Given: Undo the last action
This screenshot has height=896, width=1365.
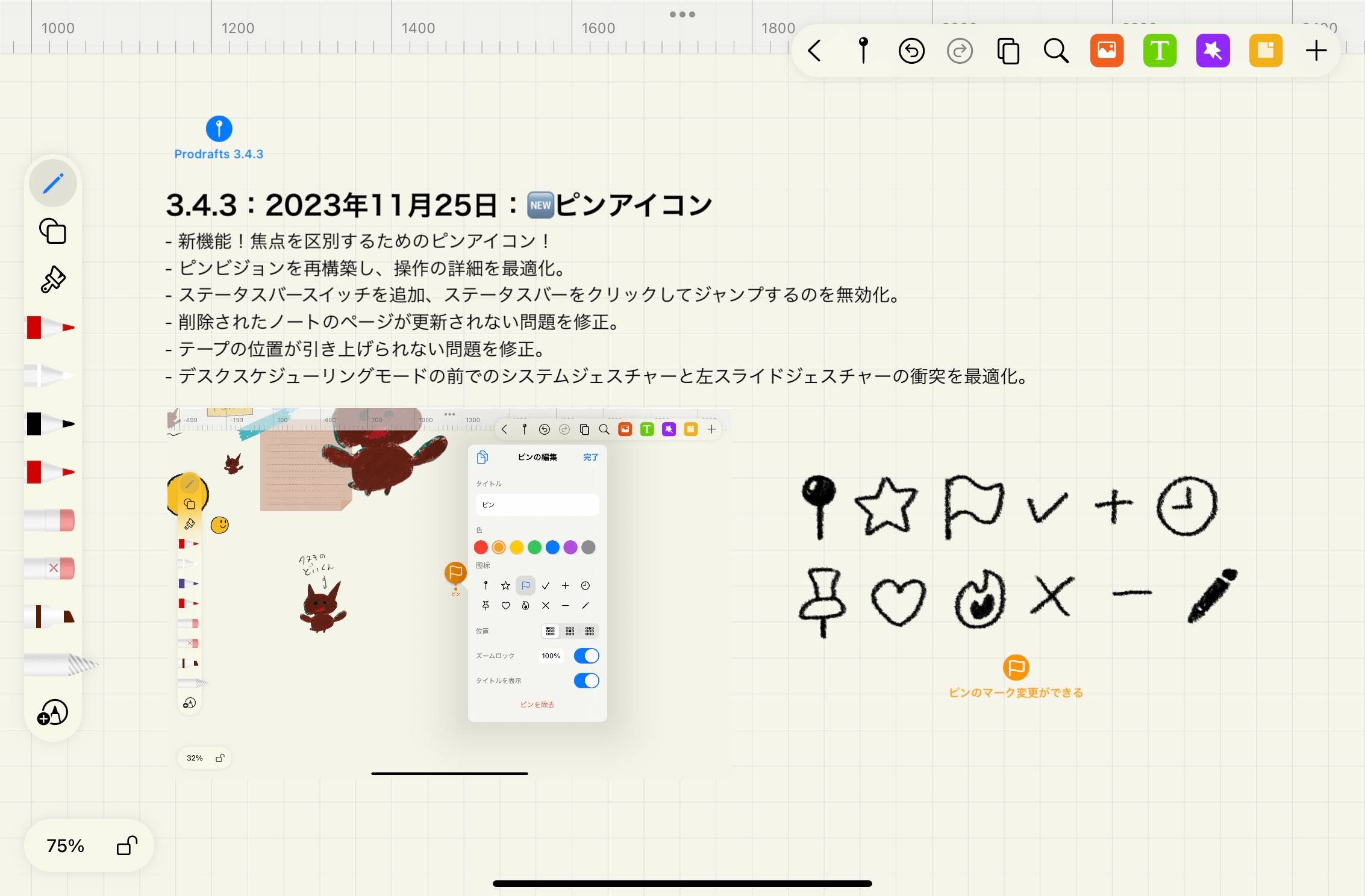Looking at the screenshot, I should [x=911, y=51].
